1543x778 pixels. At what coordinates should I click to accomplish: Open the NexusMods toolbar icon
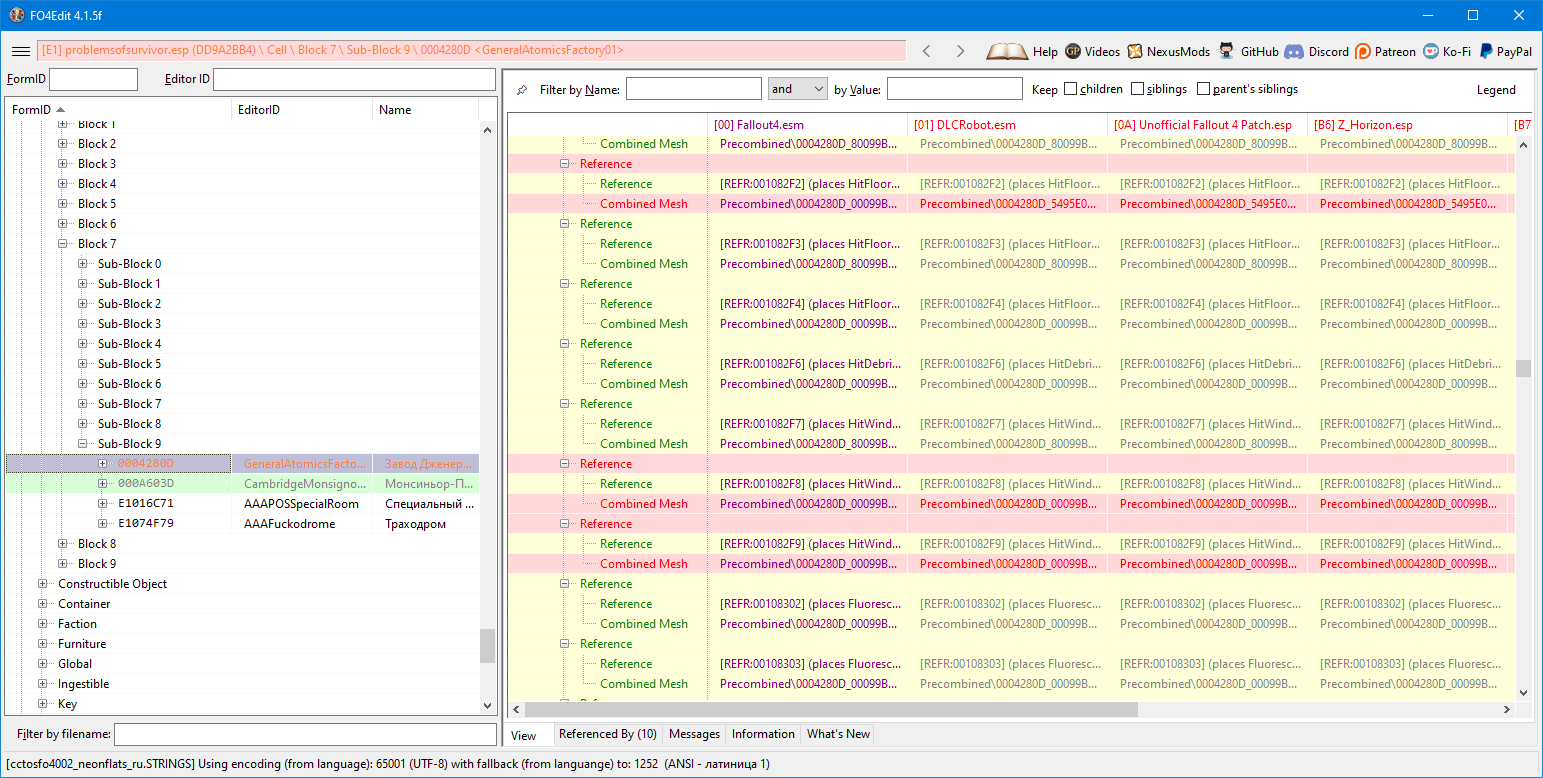1135,51
